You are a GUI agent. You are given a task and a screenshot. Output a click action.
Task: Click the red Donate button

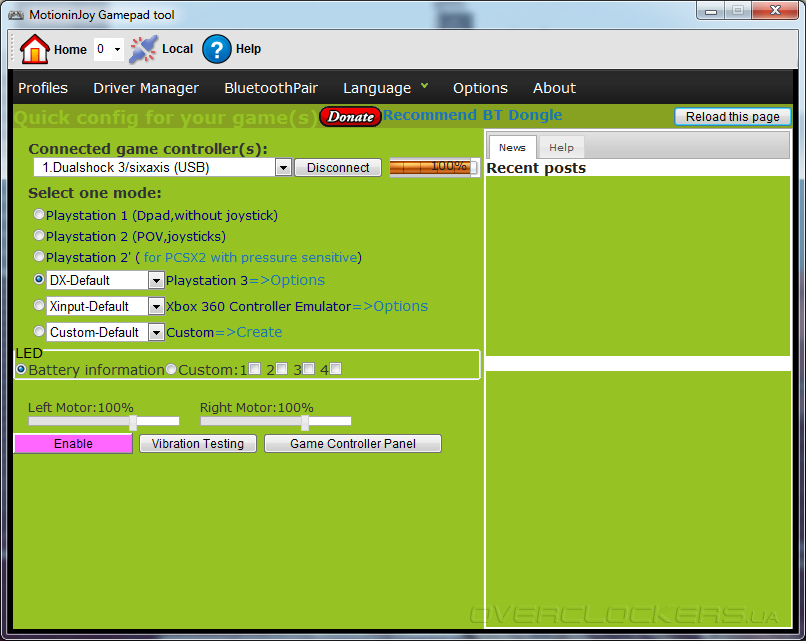pyautogui.click(x=351, y=117)
